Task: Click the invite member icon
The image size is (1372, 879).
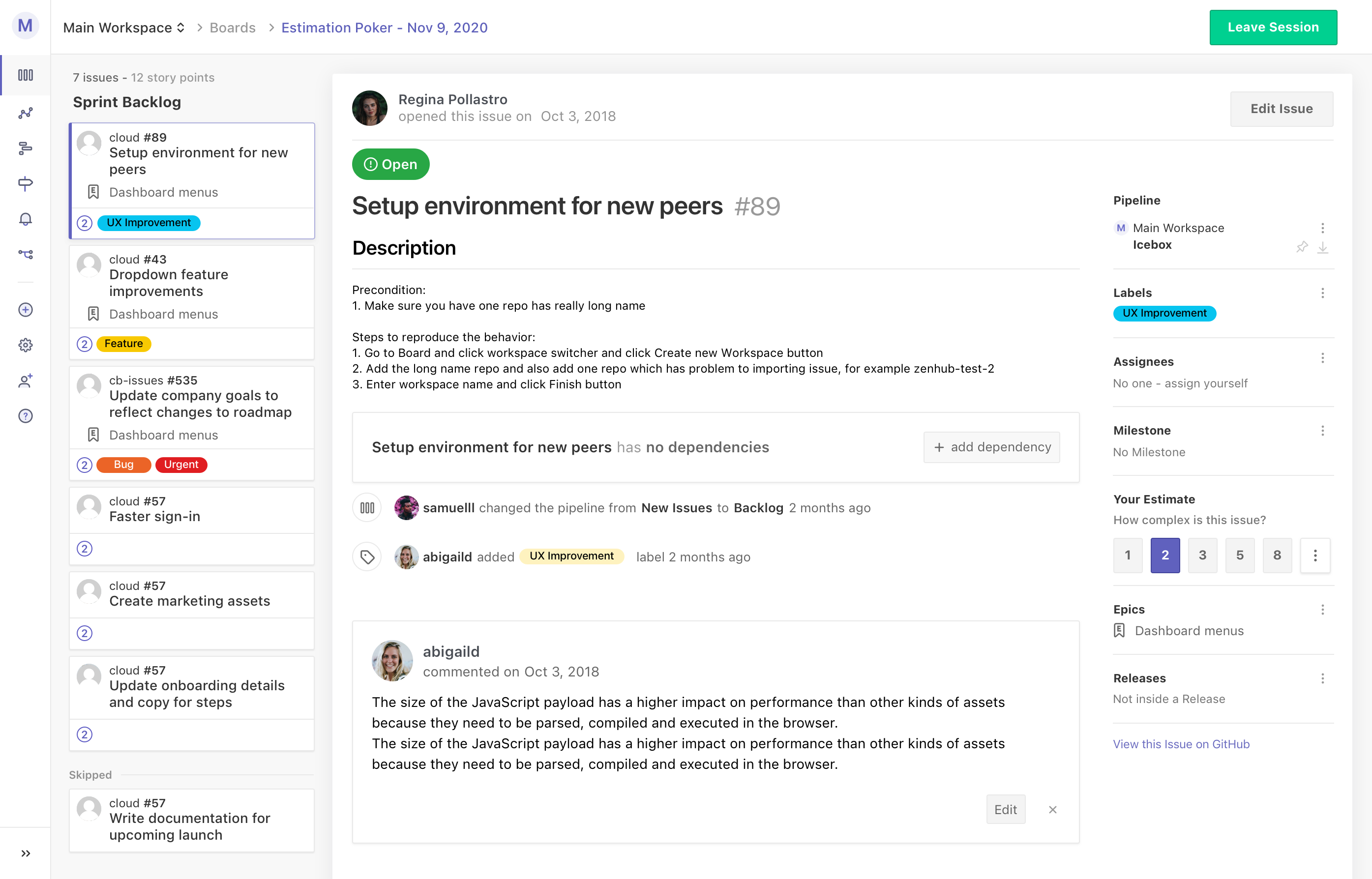Action: [x=25, y=381]
